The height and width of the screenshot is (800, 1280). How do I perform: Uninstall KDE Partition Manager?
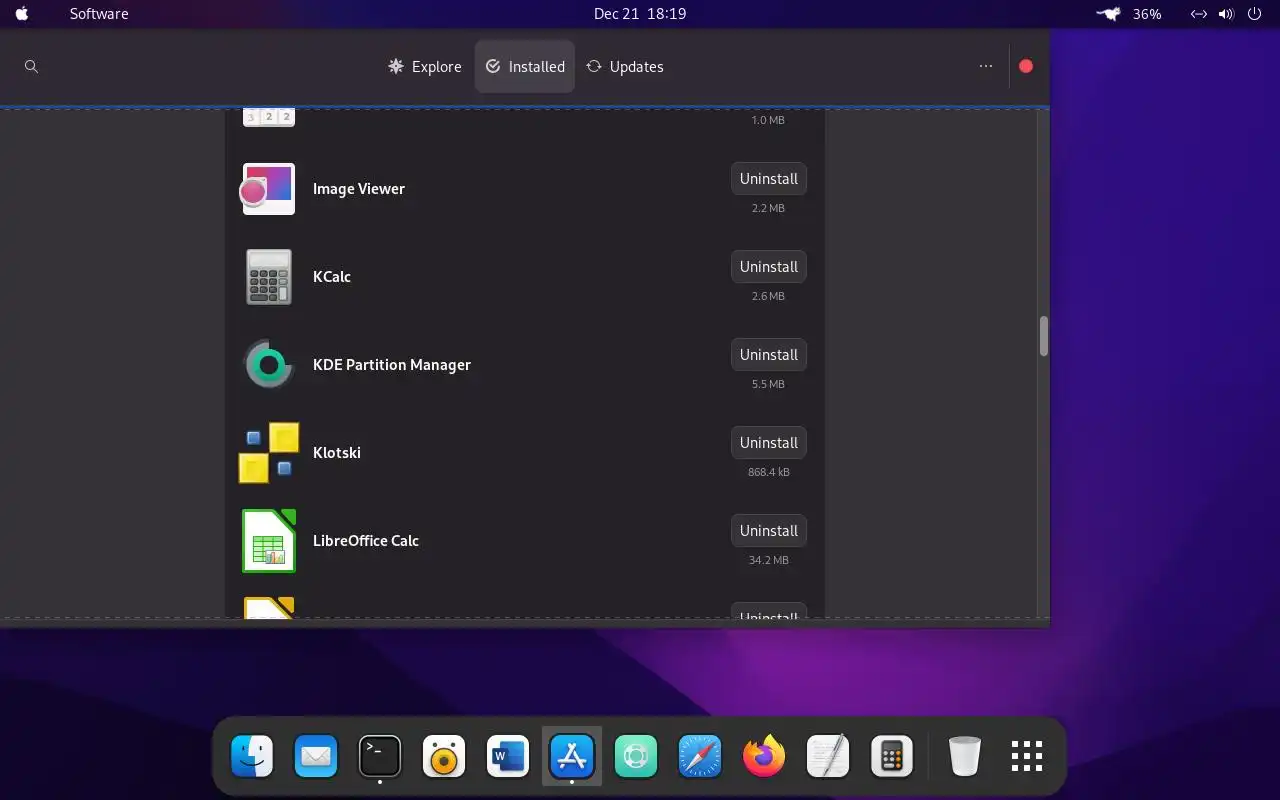click(769, 355)
